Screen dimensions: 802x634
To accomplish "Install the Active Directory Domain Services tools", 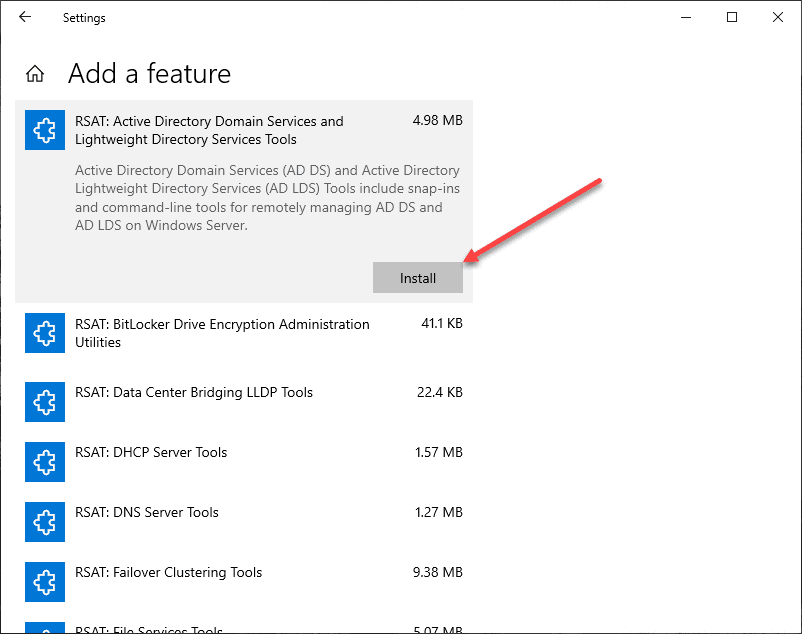I will 417,277.
